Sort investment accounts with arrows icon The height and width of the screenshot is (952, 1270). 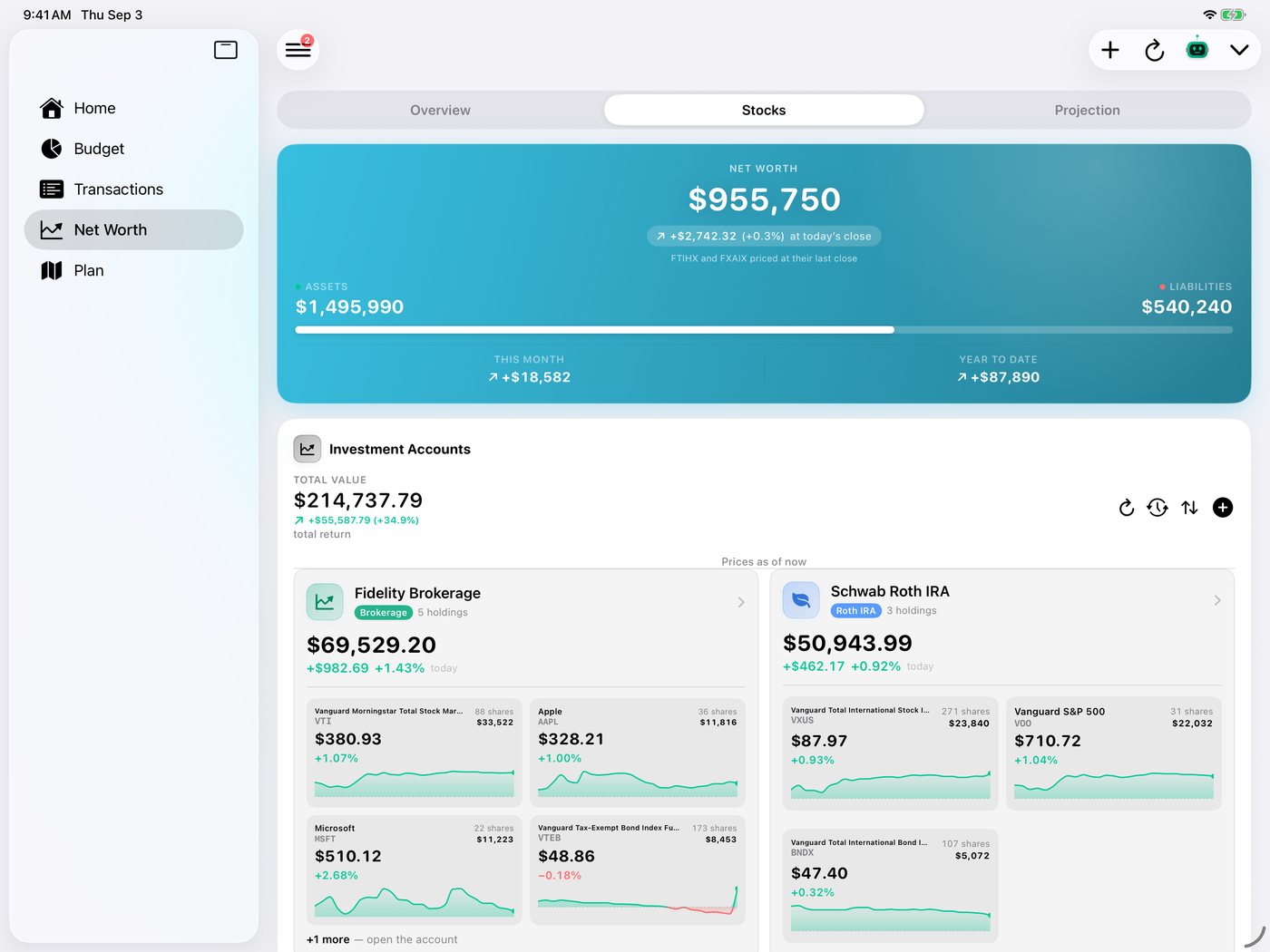(1189, 508)
